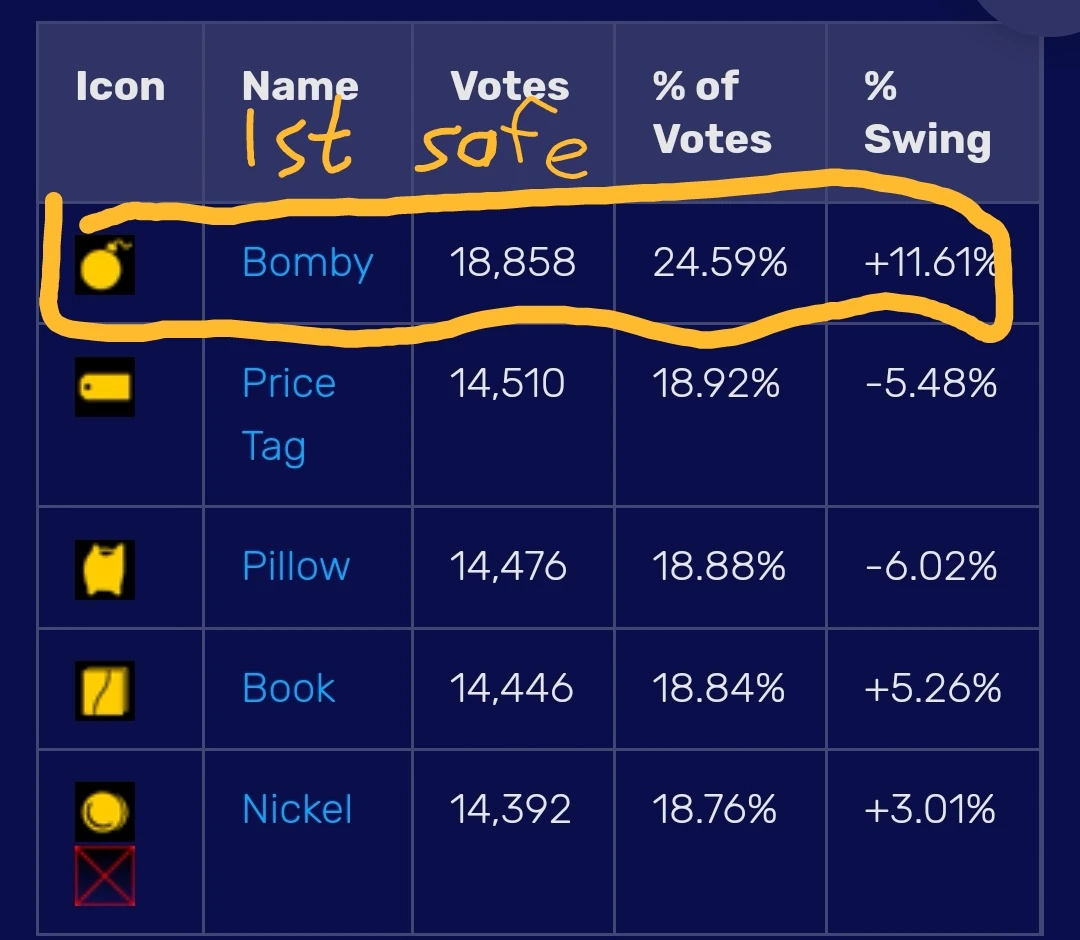
Task: Open the Bomby link
Action: coord(307,262)
